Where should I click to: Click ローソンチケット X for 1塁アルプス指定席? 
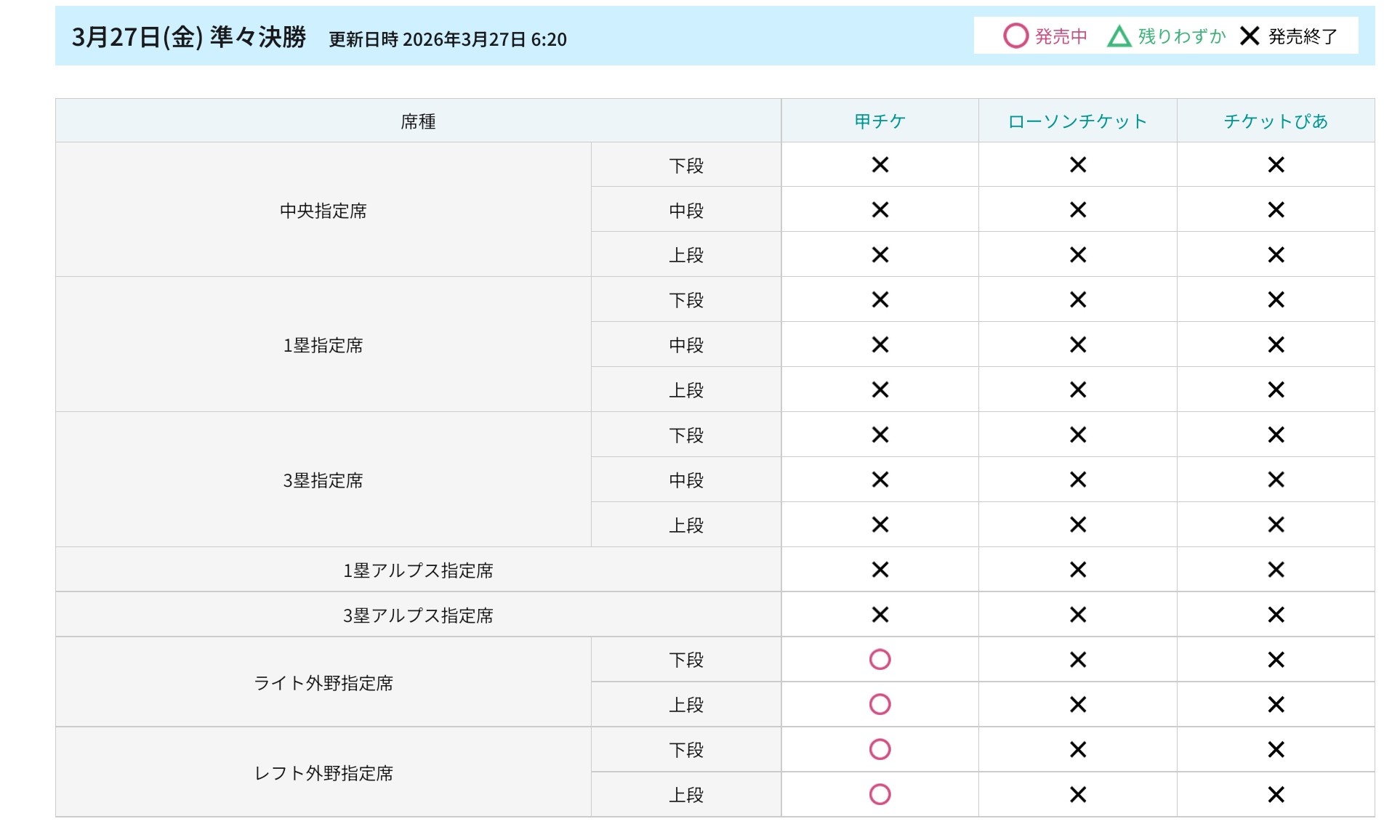pos(1077,570)
